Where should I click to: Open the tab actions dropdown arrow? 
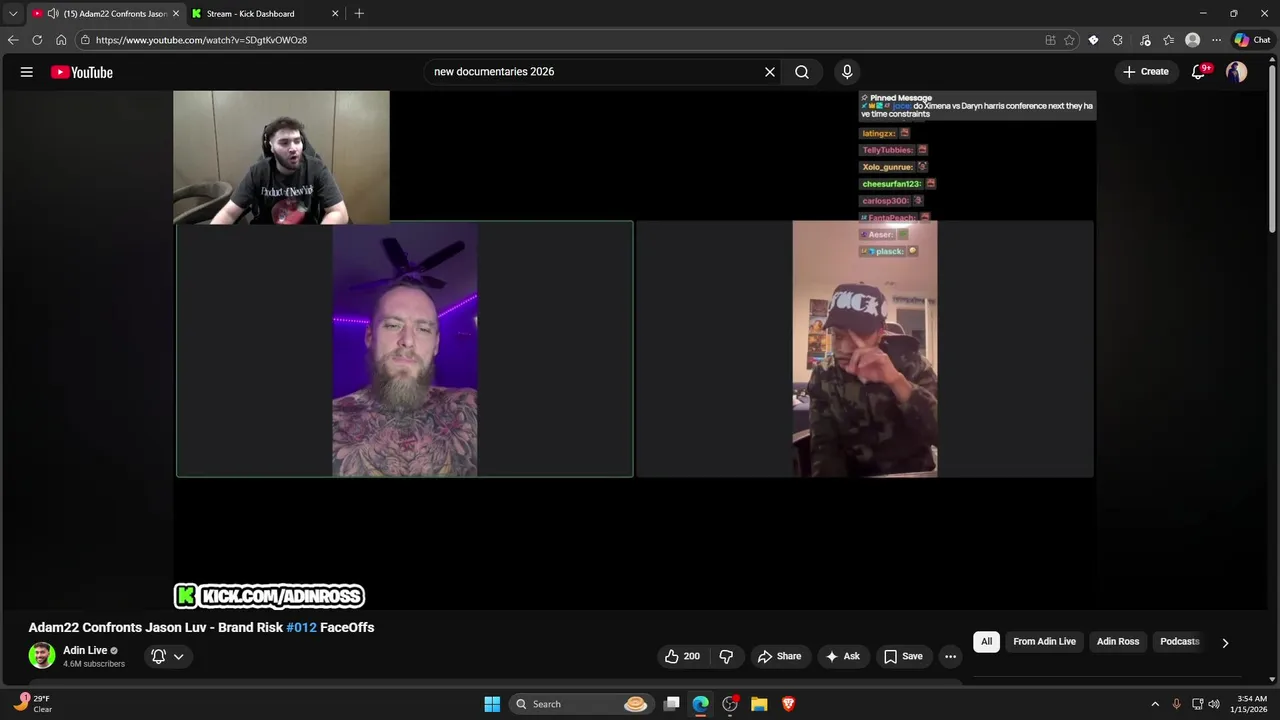(13, 14)
